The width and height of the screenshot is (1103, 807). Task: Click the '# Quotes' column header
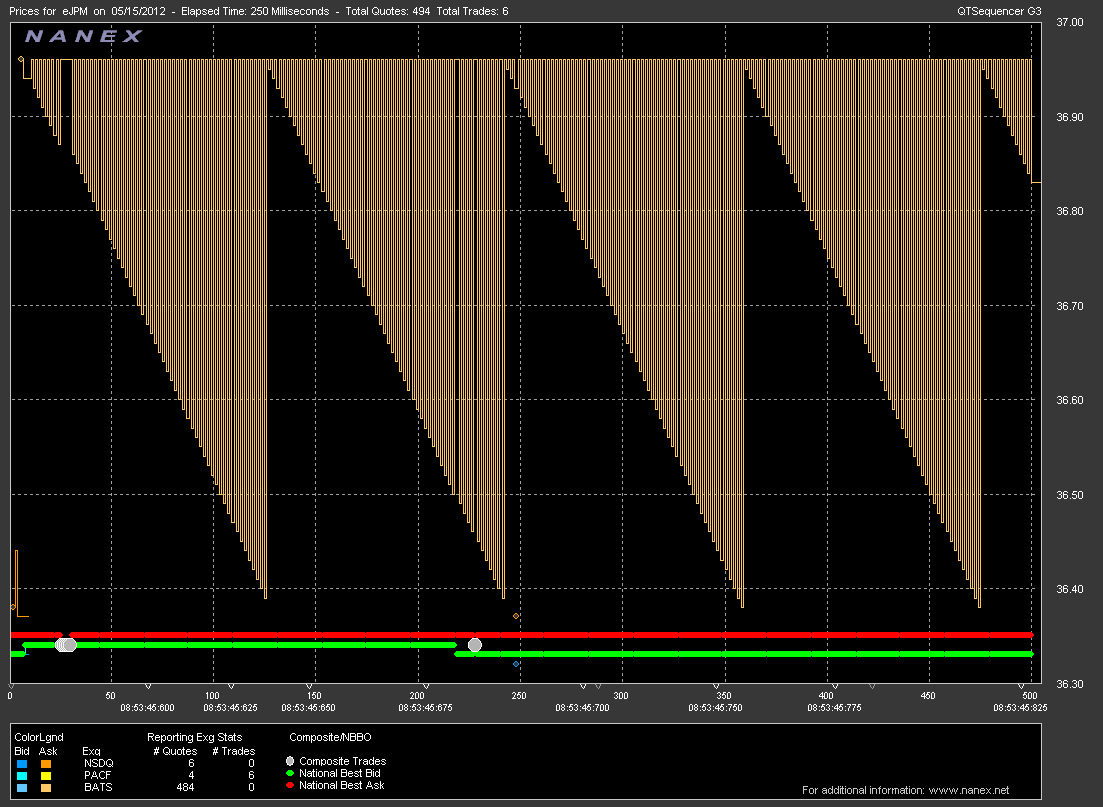pyautogui.click(x=175, y=751)
